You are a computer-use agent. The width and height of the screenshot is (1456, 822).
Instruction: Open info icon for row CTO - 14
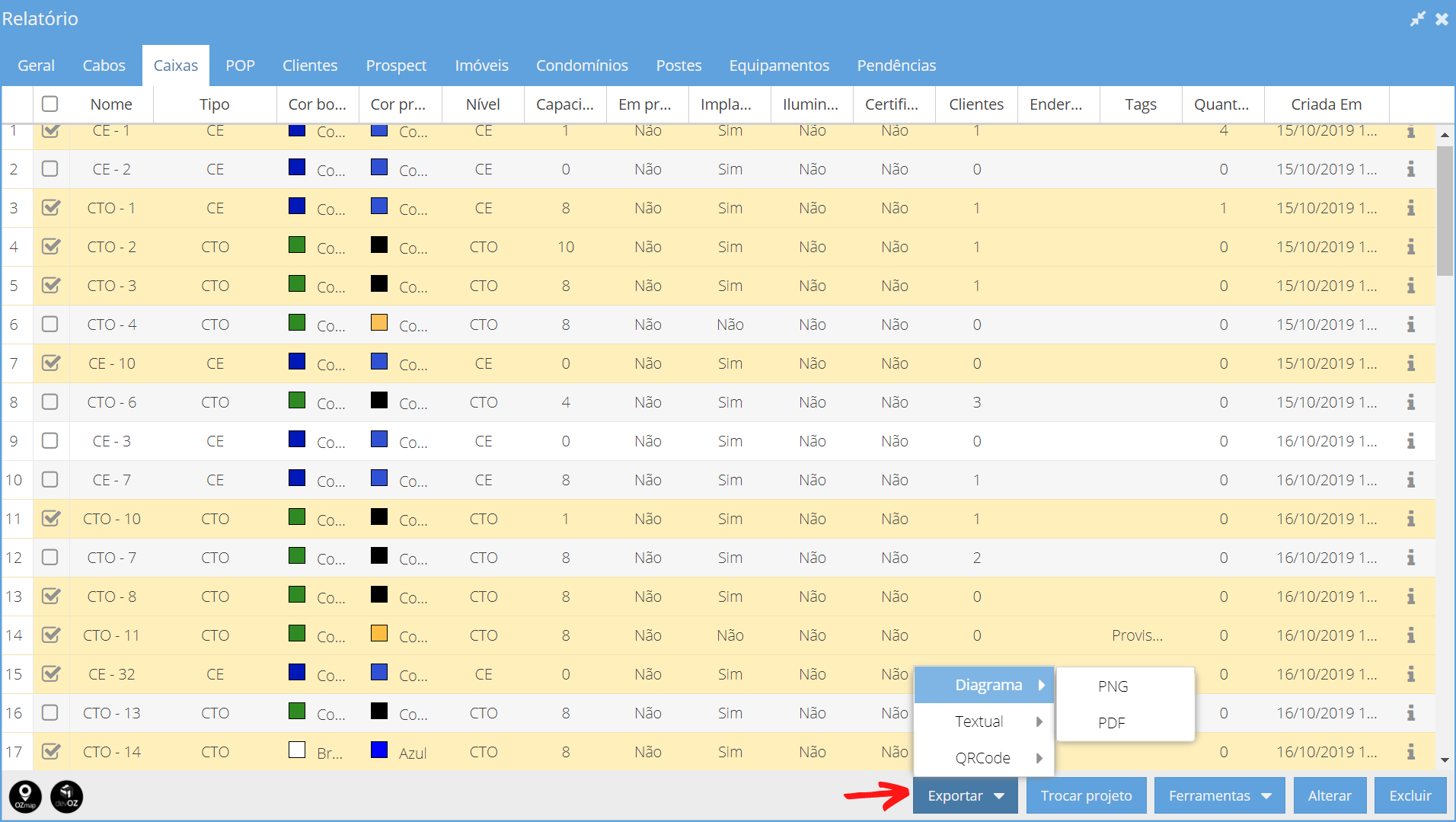click(x=1411, y=752)
